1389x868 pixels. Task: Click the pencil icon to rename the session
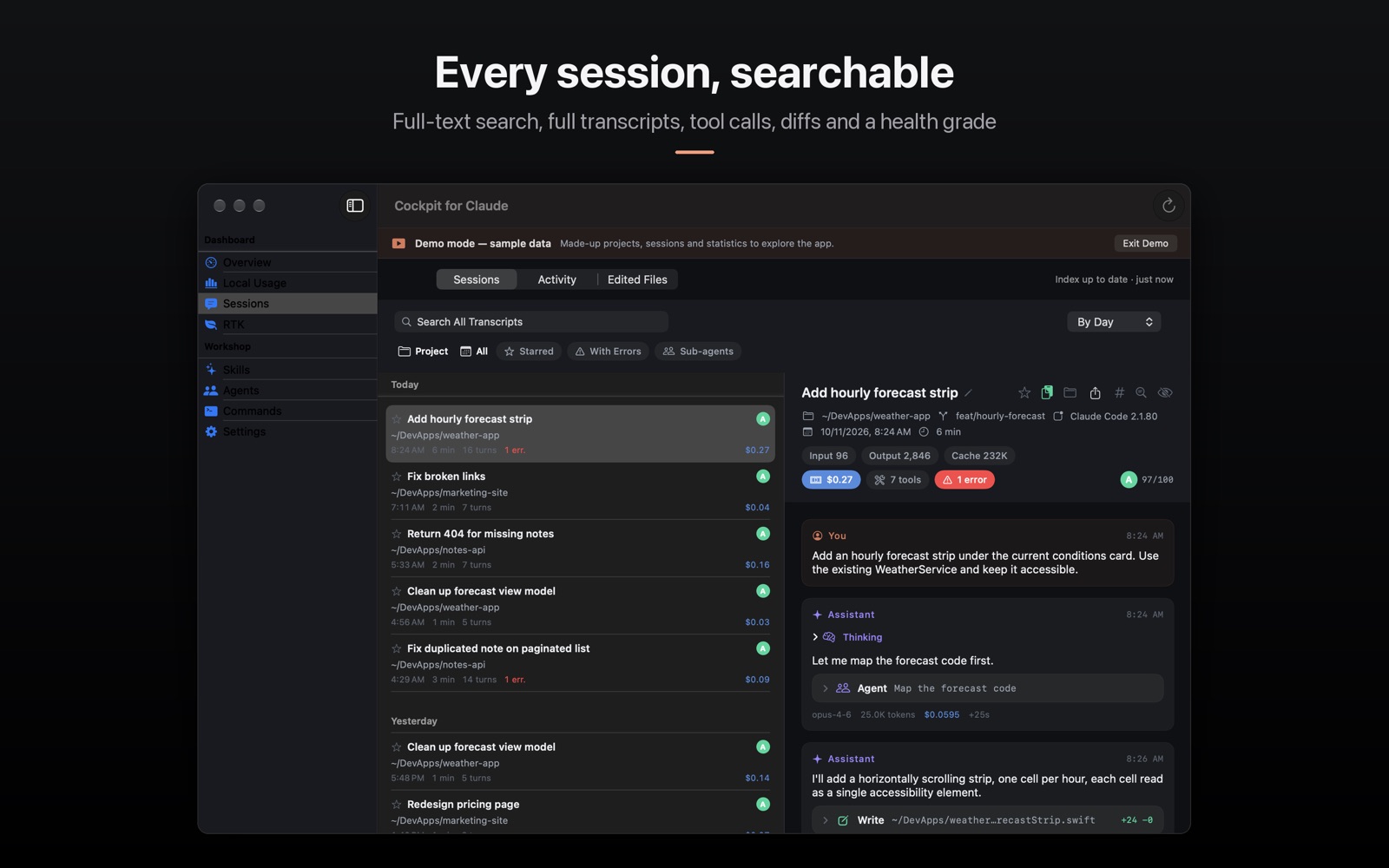[969, 393]
